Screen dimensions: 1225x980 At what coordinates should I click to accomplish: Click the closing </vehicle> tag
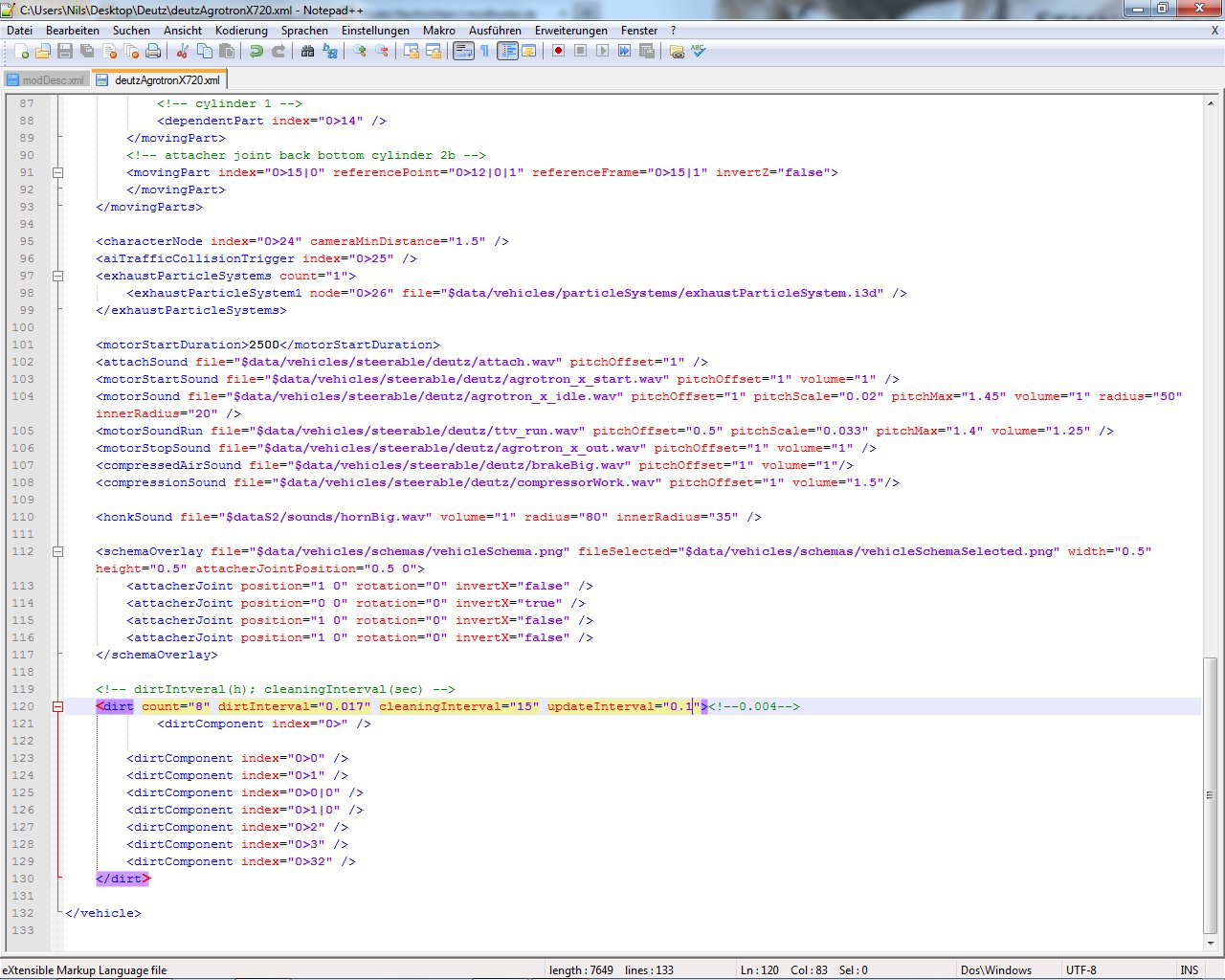(102, 913)
